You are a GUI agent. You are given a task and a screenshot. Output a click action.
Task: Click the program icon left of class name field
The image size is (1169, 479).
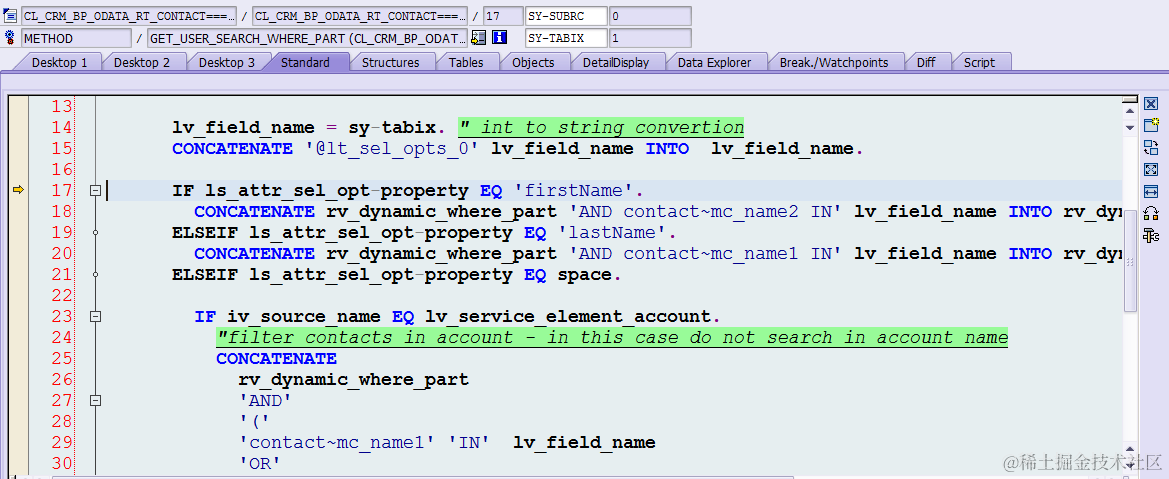pos(10,15)
